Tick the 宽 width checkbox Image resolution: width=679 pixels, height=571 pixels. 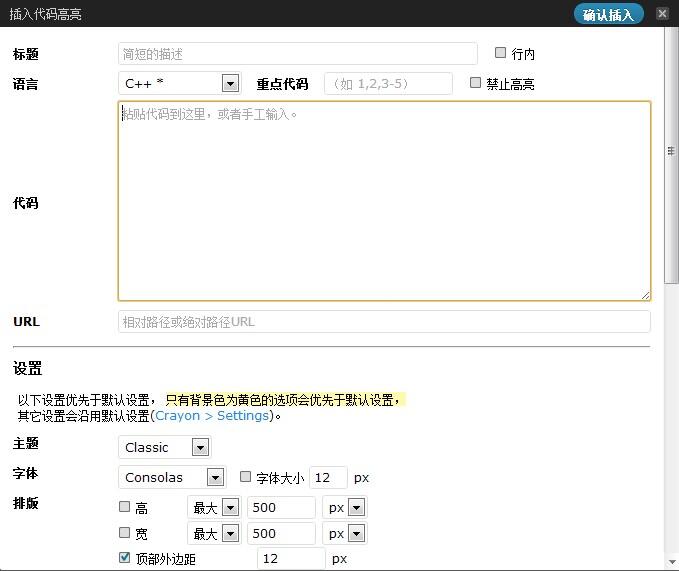124,532
